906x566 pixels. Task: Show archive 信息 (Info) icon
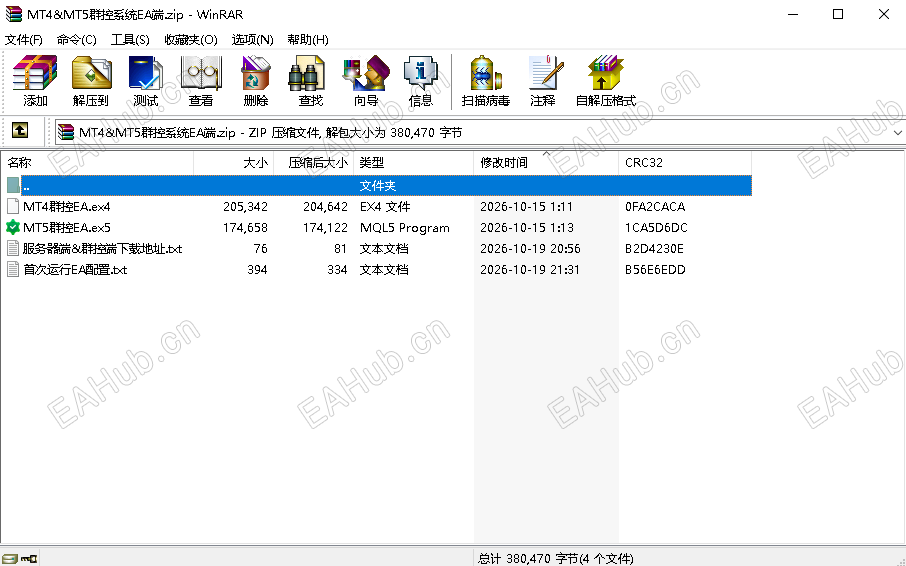(x=421, y=73)
